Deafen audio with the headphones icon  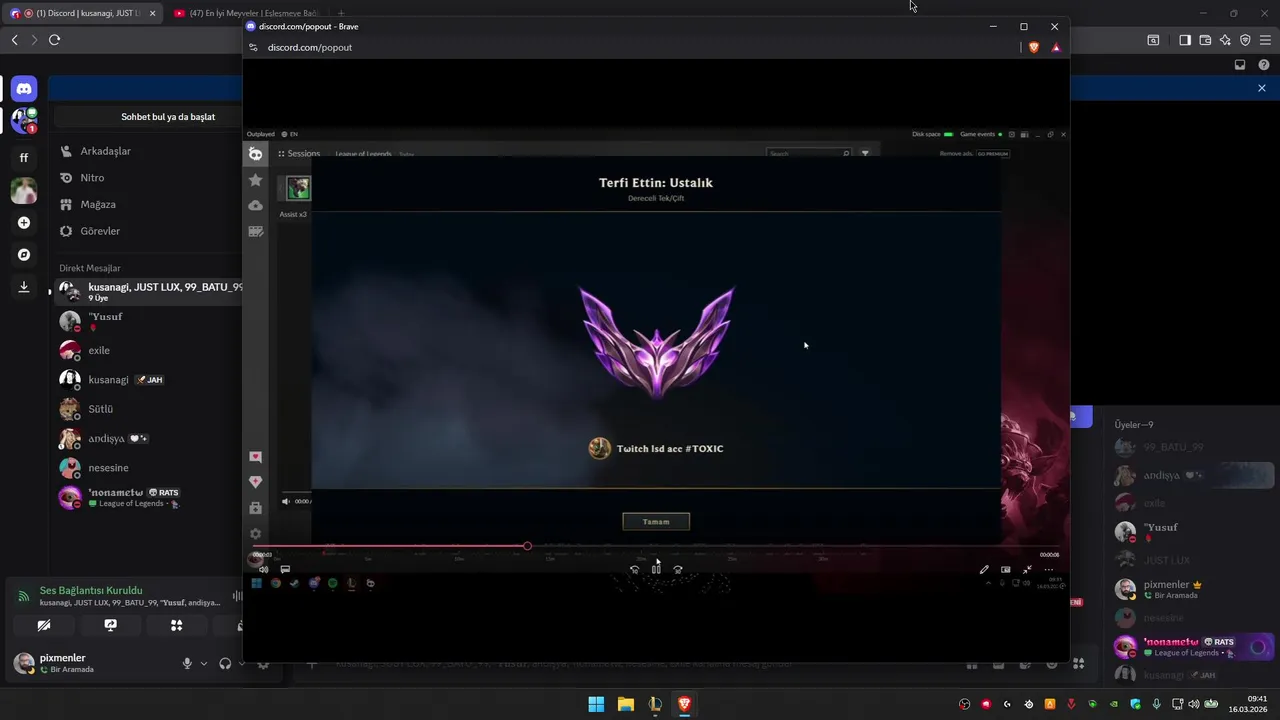click(225, 663)
